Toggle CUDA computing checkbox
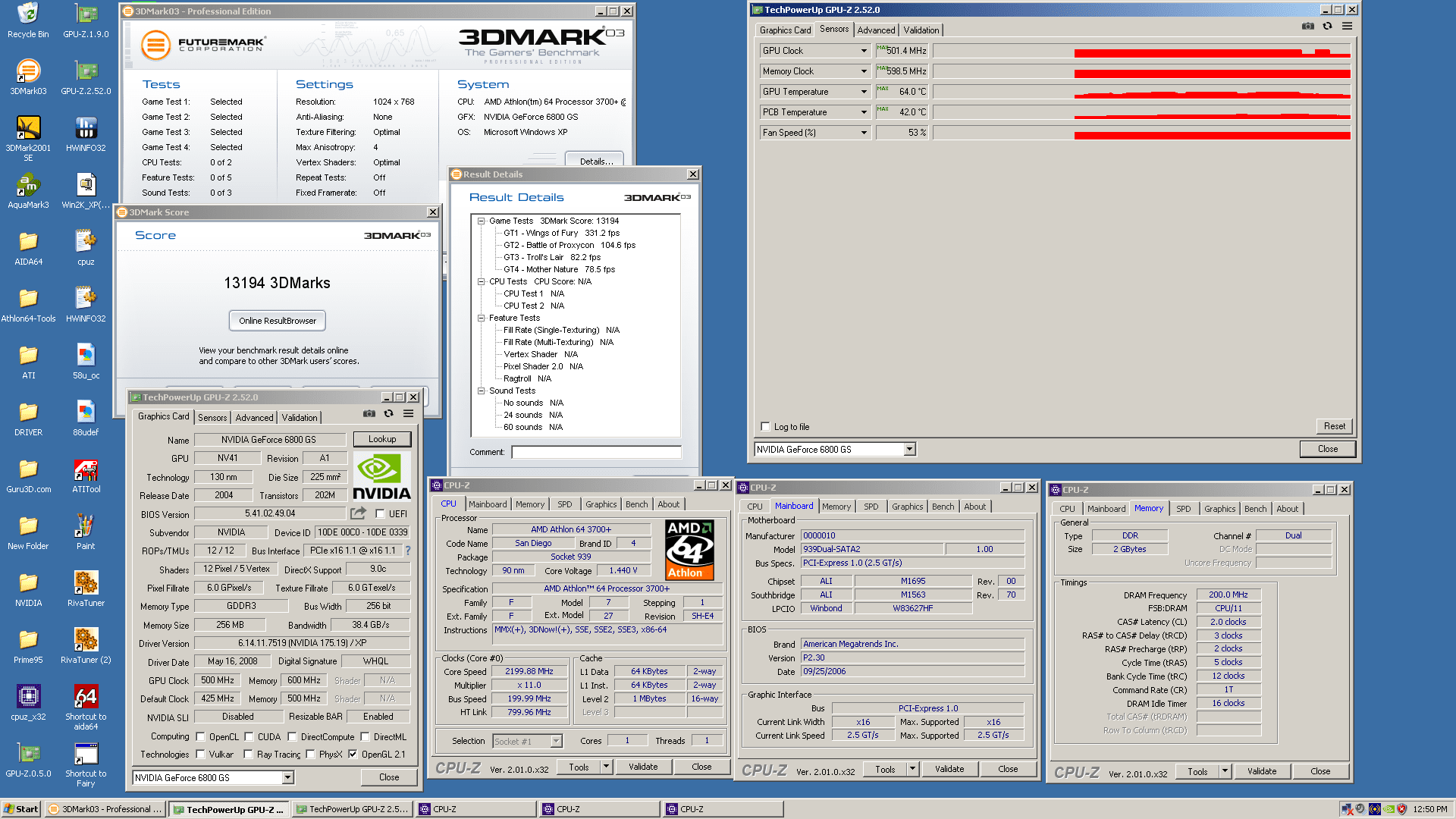 coord(249,737)
